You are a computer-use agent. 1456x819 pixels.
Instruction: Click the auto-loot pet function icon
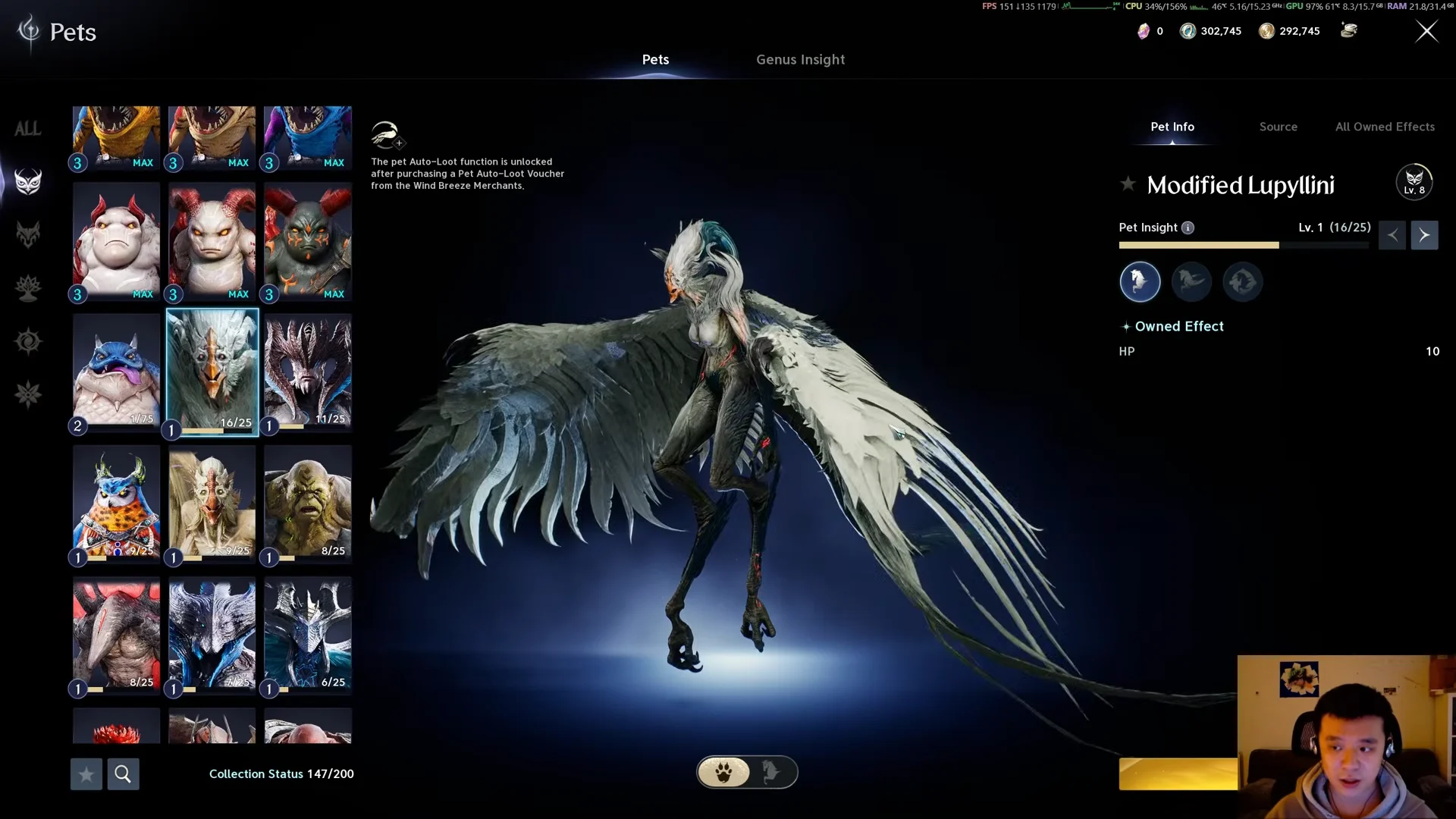pos(387,135)
